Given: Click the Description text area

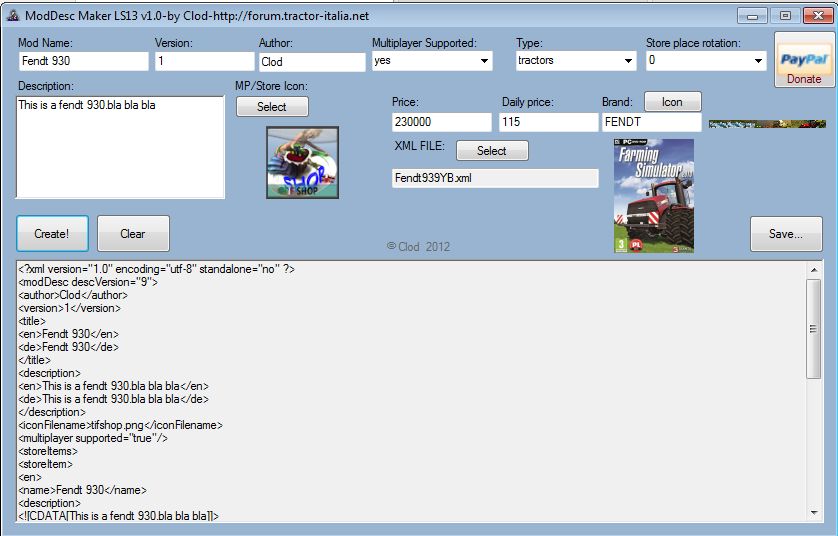Looking at the screenshot, I should (120, 147).
